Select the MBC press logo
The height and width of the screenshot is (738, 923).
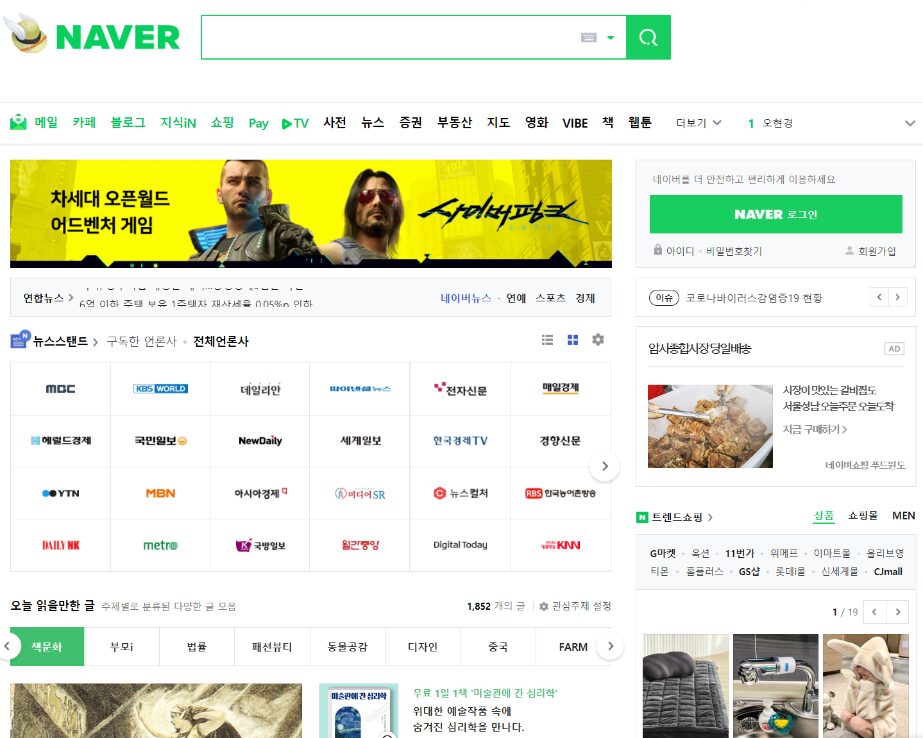[60, 389]
